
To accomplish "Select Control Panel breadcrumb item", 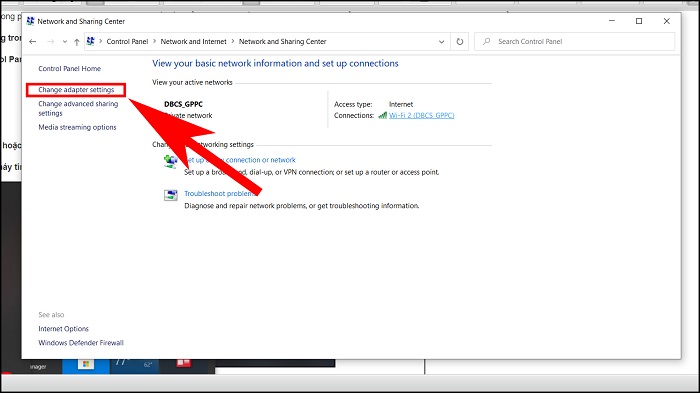I will [127, 42].
